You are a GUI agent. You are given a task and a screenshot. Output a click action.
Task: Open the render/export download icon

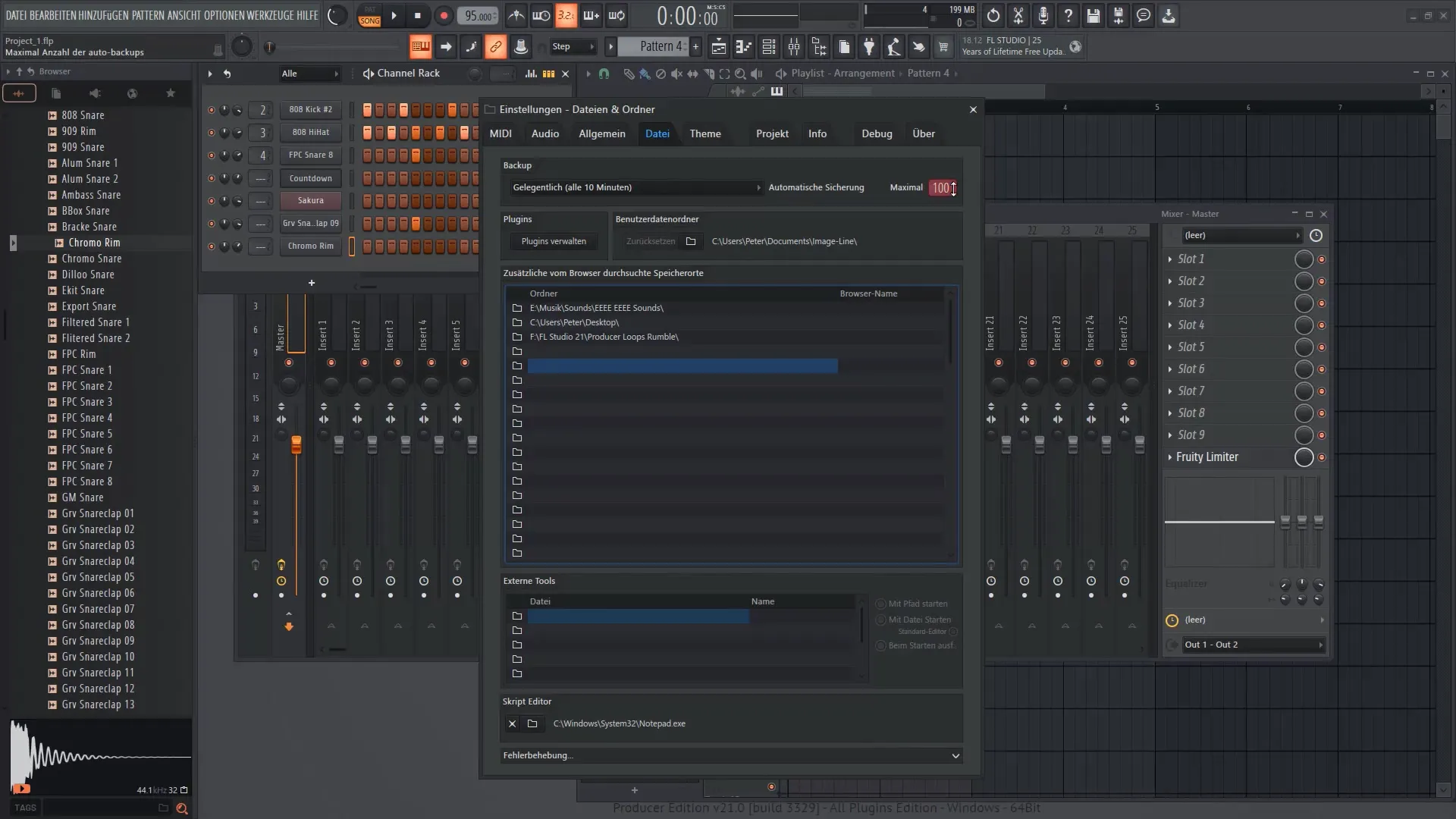(1169, 15)
